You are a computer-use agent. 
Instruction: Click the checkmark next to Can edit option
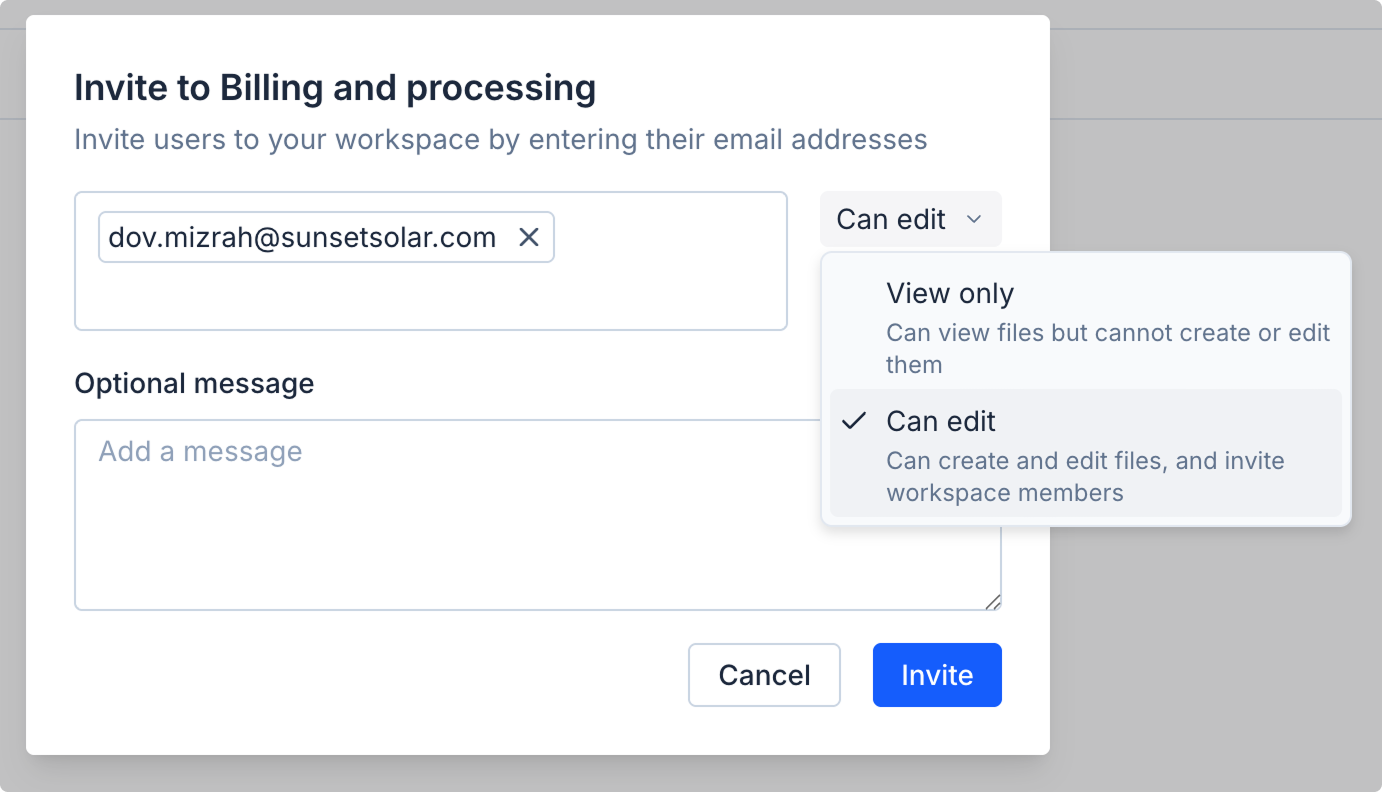click(853, 421)
